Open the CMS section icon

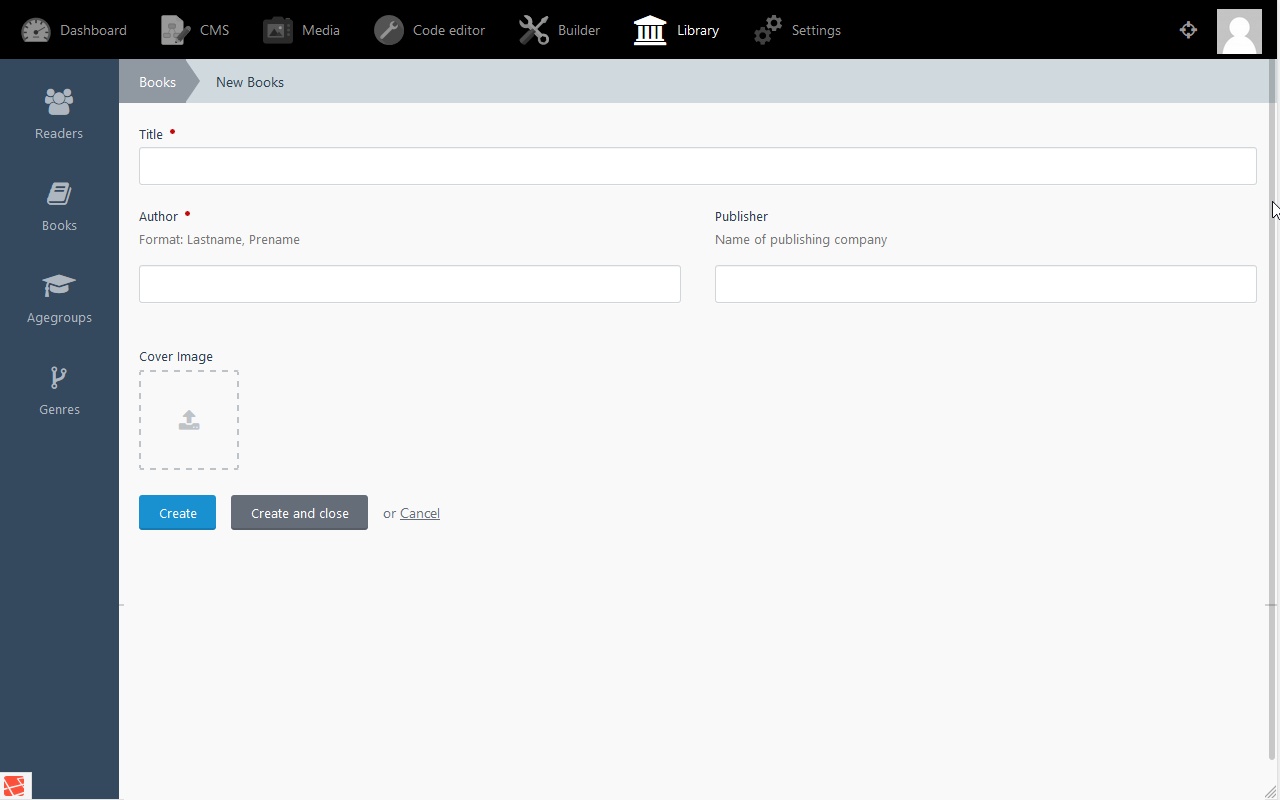[x=176, y=30]
